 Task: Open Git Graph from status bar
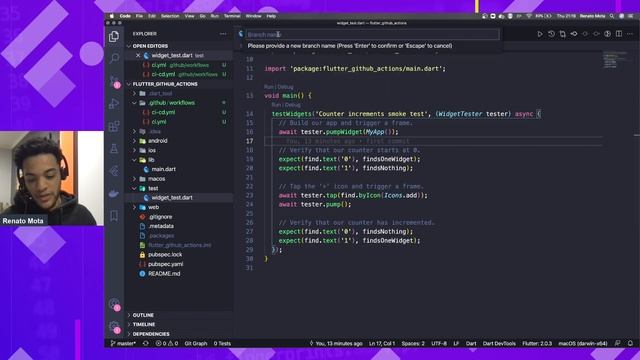tap(196, 344)
